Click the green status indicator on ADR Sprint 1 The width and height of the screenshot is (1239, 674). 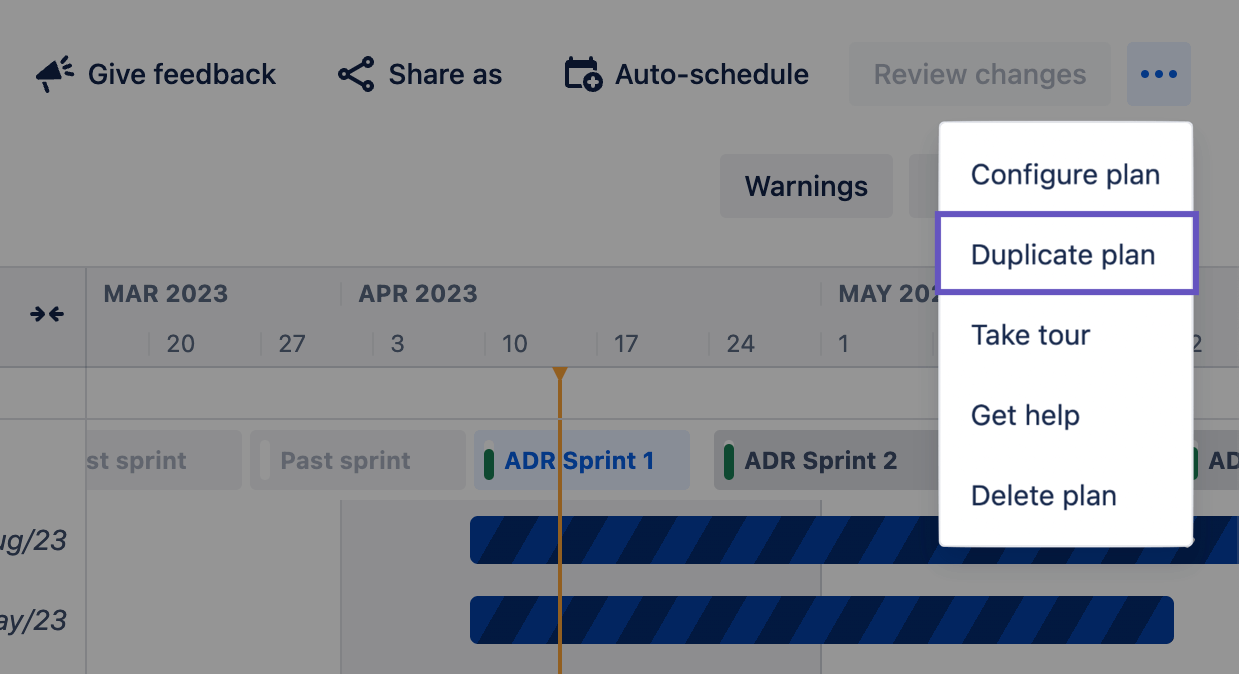click(489, 459)
